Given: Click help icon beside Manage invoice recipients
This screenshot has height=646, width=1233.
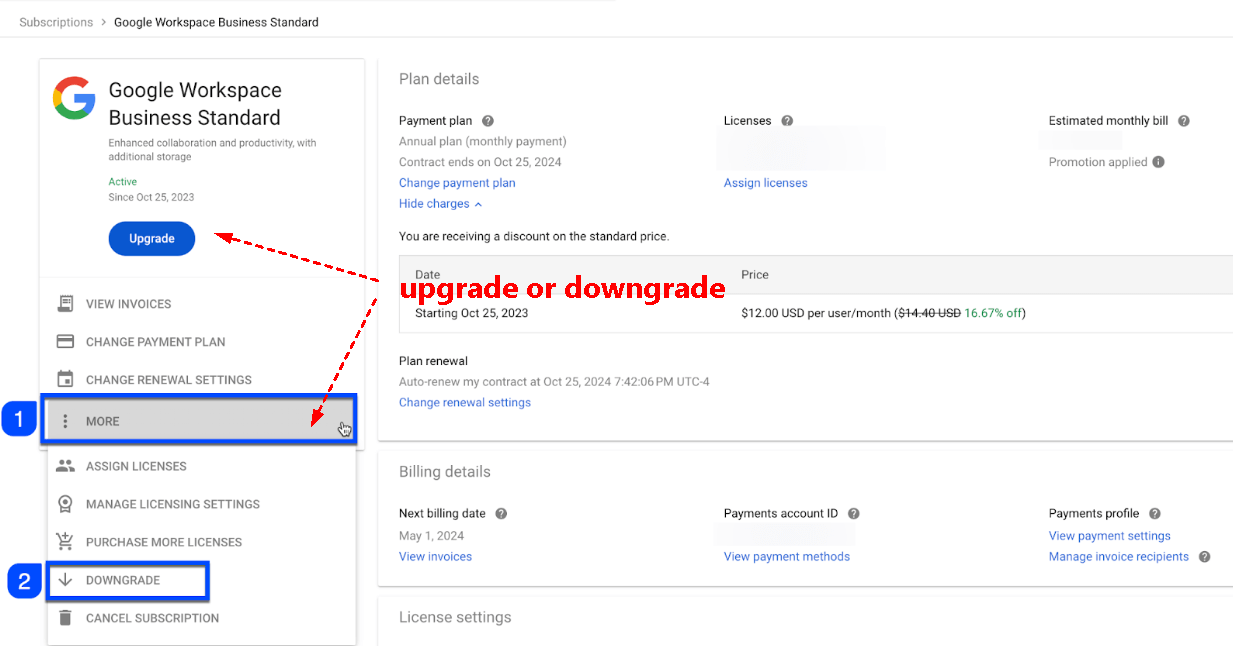Looking at the screenshot, I should (x=1205, y=557).
